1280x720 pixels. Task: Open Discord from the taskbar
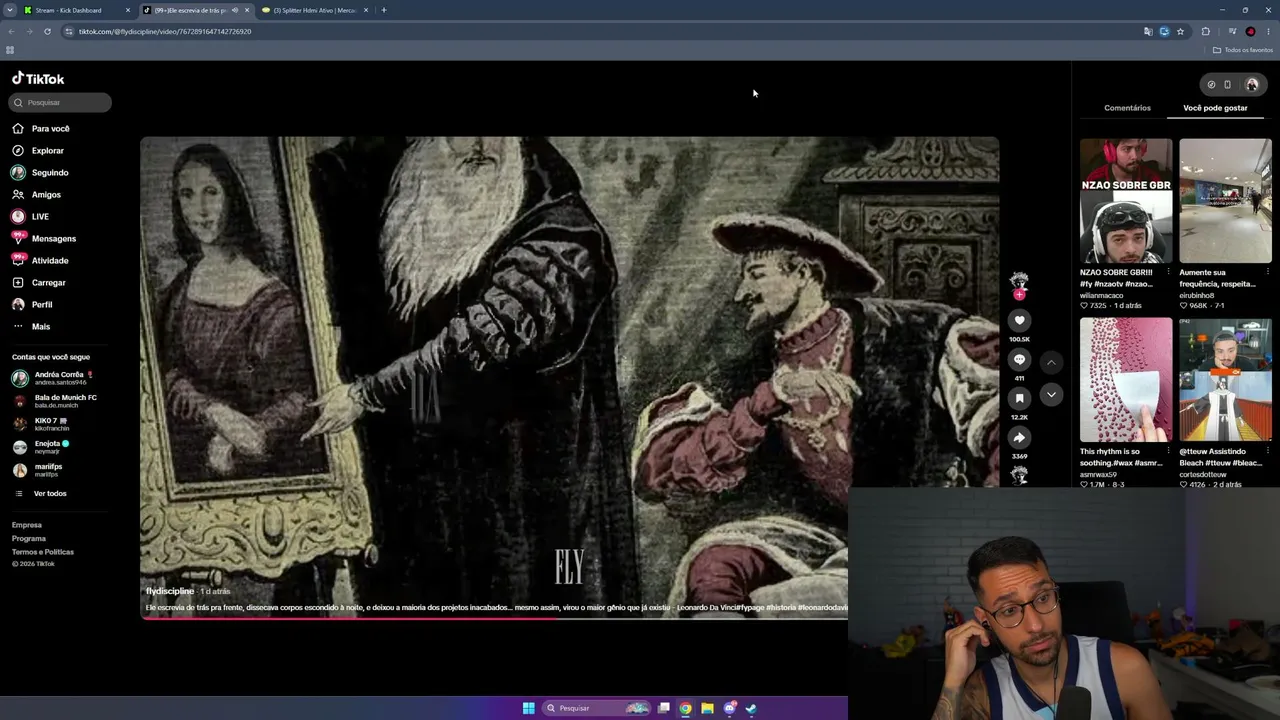pyautogui.click(x=729, y=708)
